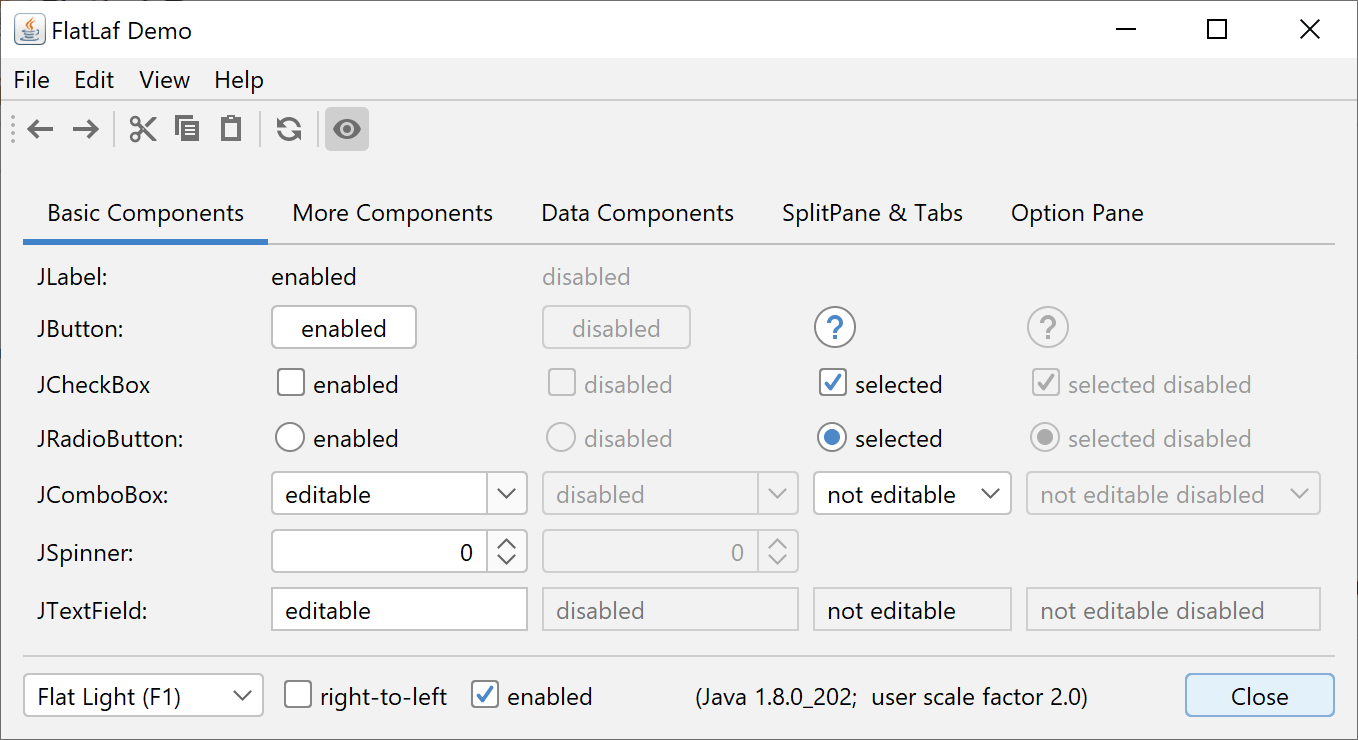Image resolution: width=1358 pixels, height=740 pixels.
Task: Open the "not editable" combo box
Action: (x=913, y=493)
